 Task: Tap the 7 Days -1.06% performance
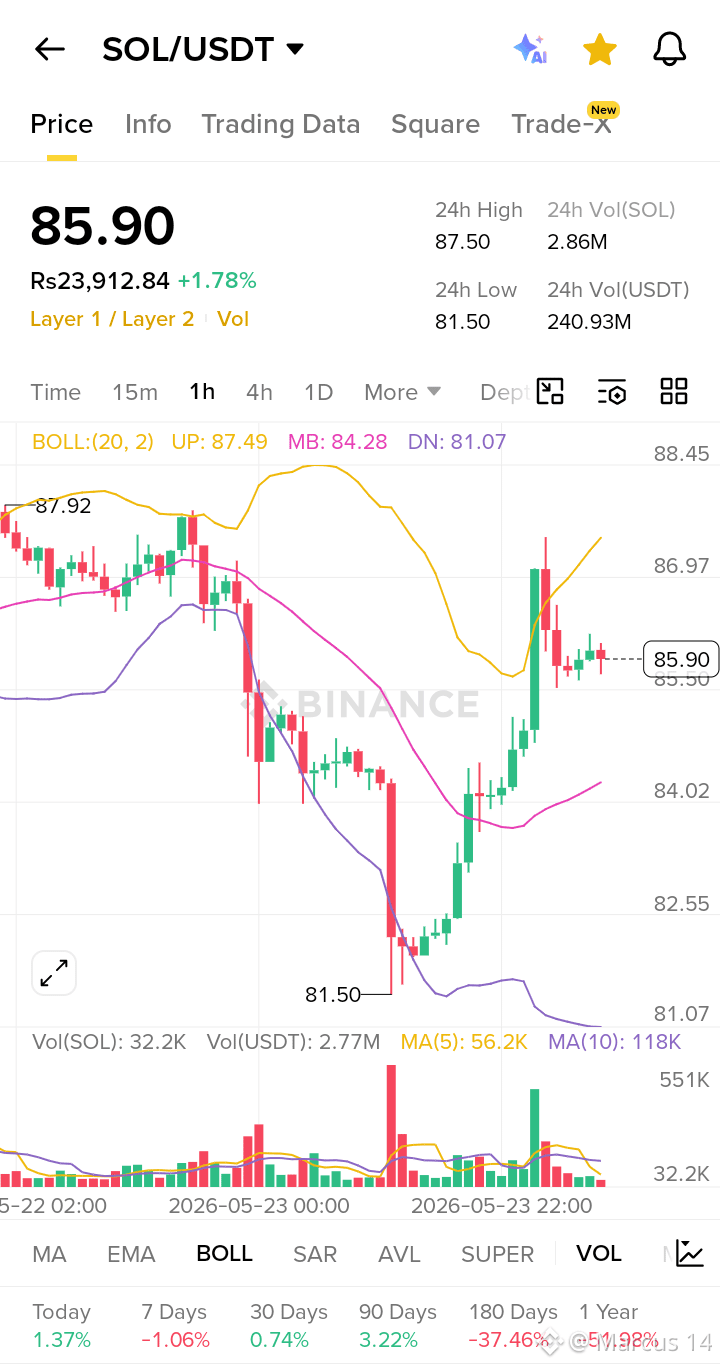pos(175,1325)
